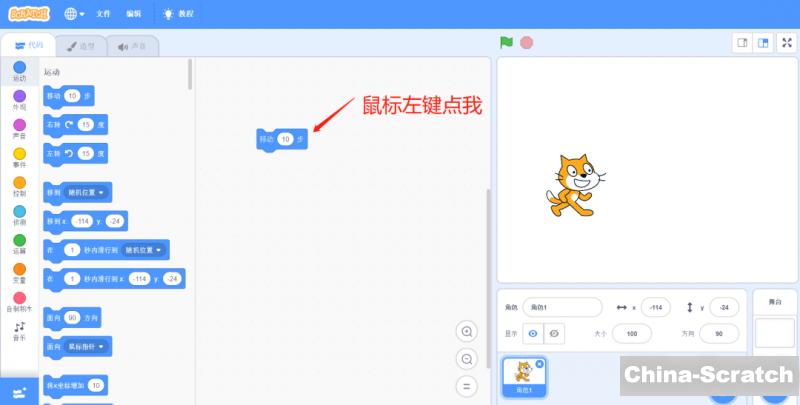Image resolution: width=800 pixels, height=405 pixels.
Task: Delete sprite using the X badge
Action: (x=540, y=364)
